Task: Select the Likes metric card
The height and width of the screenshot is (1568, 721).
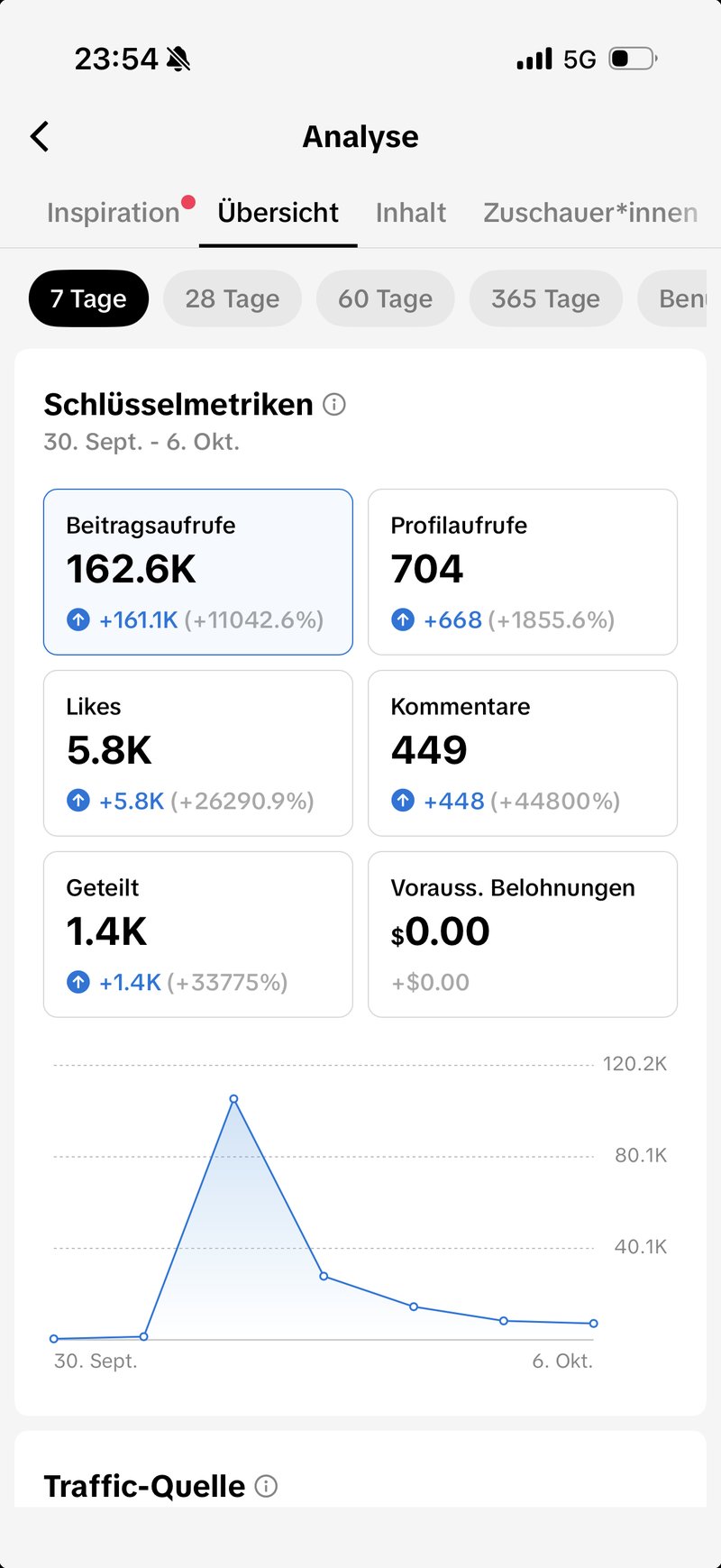Action: tap(198, 753)
